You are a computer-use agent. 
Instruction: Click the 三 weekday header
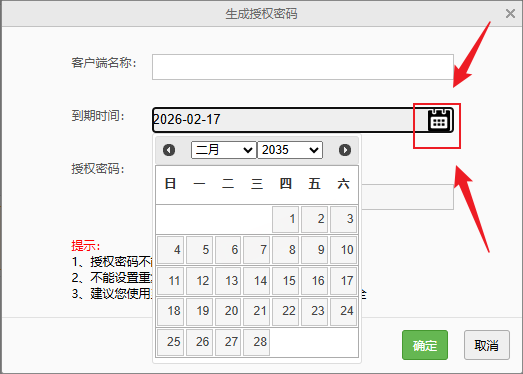coord(256,184)
